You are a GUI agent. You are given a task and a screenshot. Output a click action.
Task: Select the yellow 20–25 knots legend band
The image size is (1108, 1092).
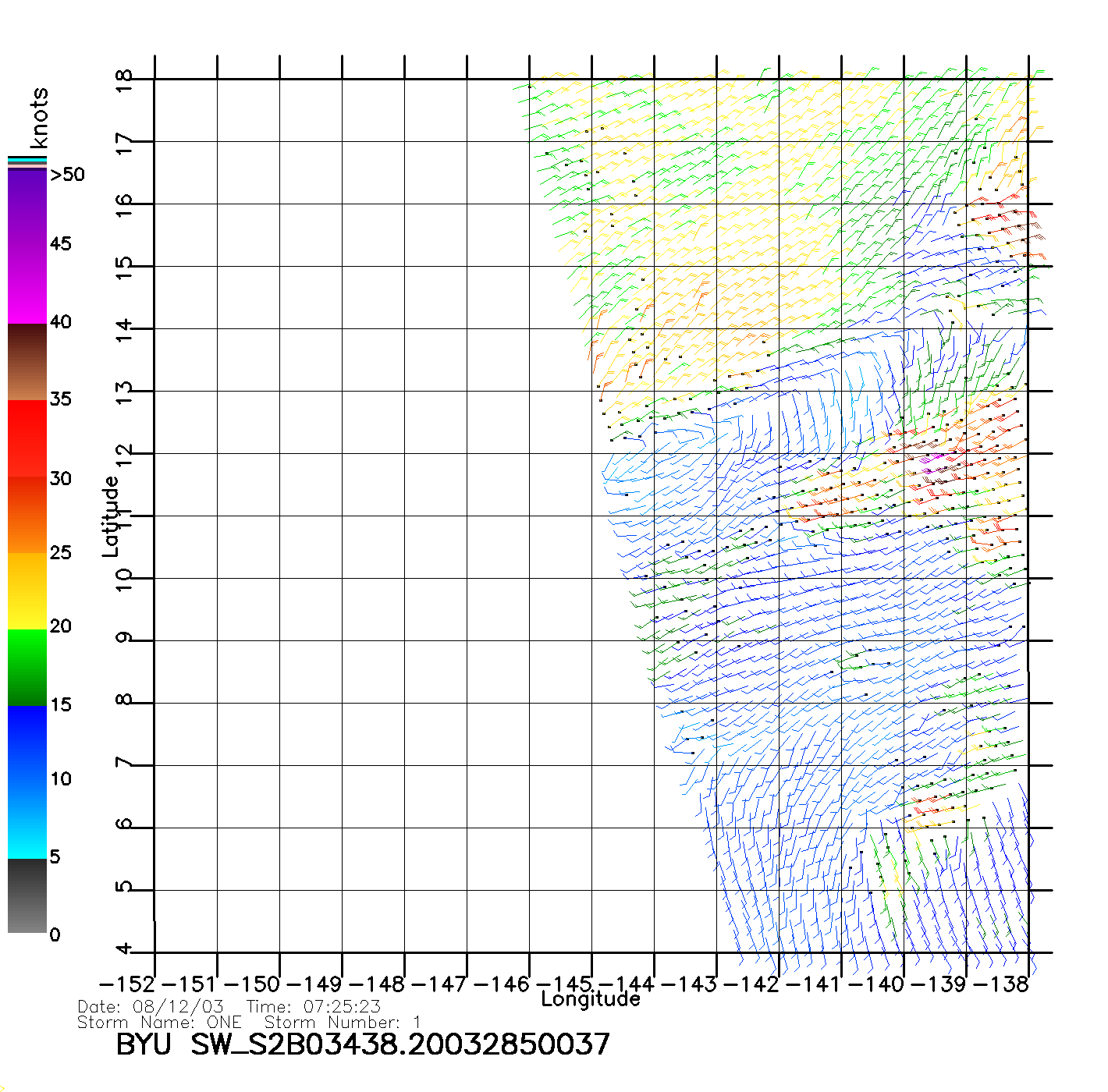(x=27, y=590)
